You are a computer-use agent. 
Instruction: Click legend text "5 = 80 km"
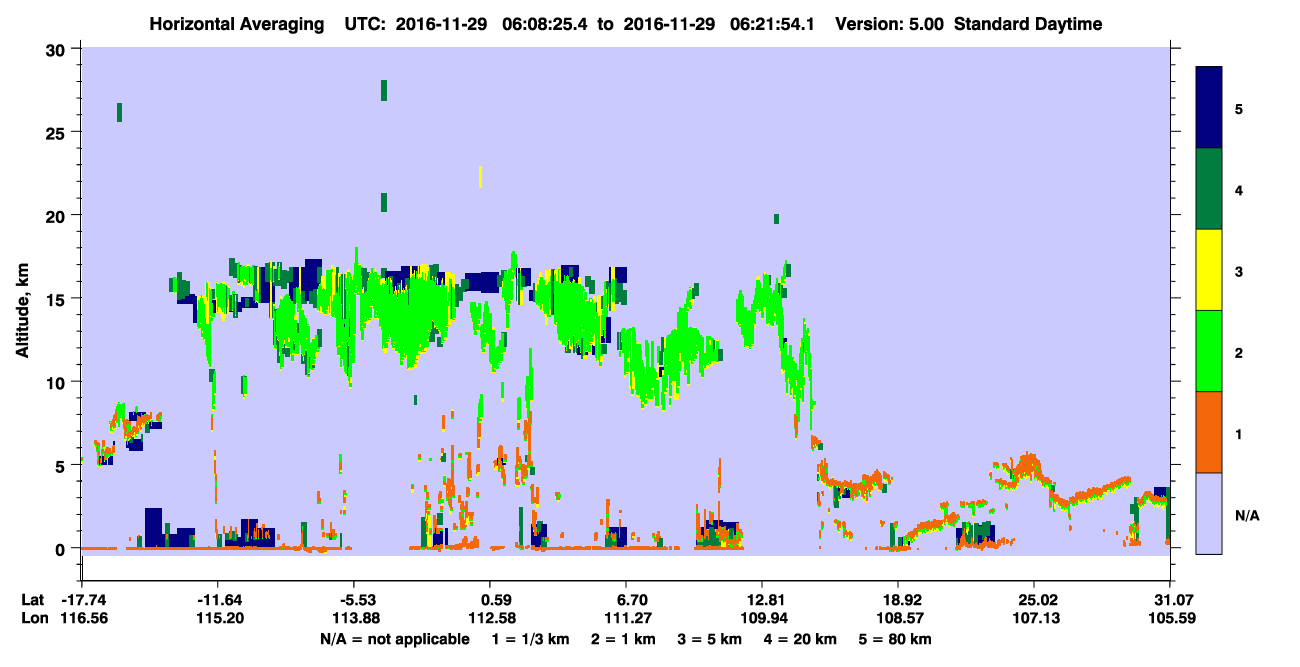point(894,639)
